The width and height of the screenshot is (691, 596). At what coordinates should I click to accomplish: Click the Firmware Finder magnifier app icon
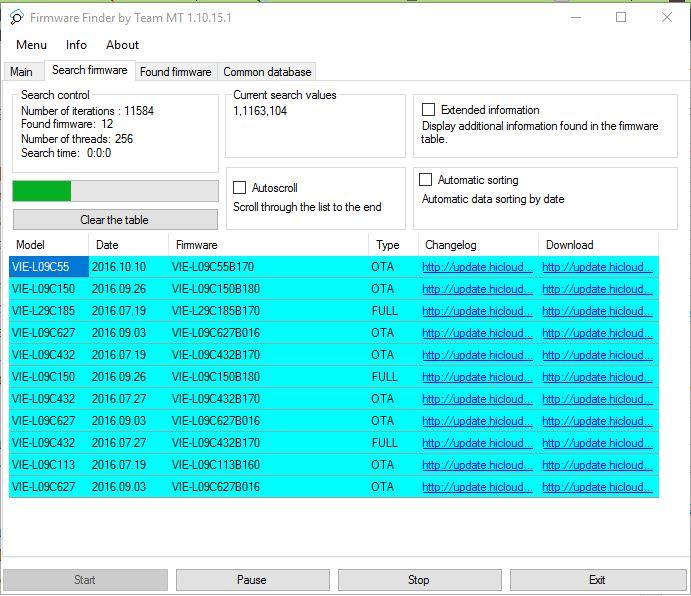coord(16,18)
